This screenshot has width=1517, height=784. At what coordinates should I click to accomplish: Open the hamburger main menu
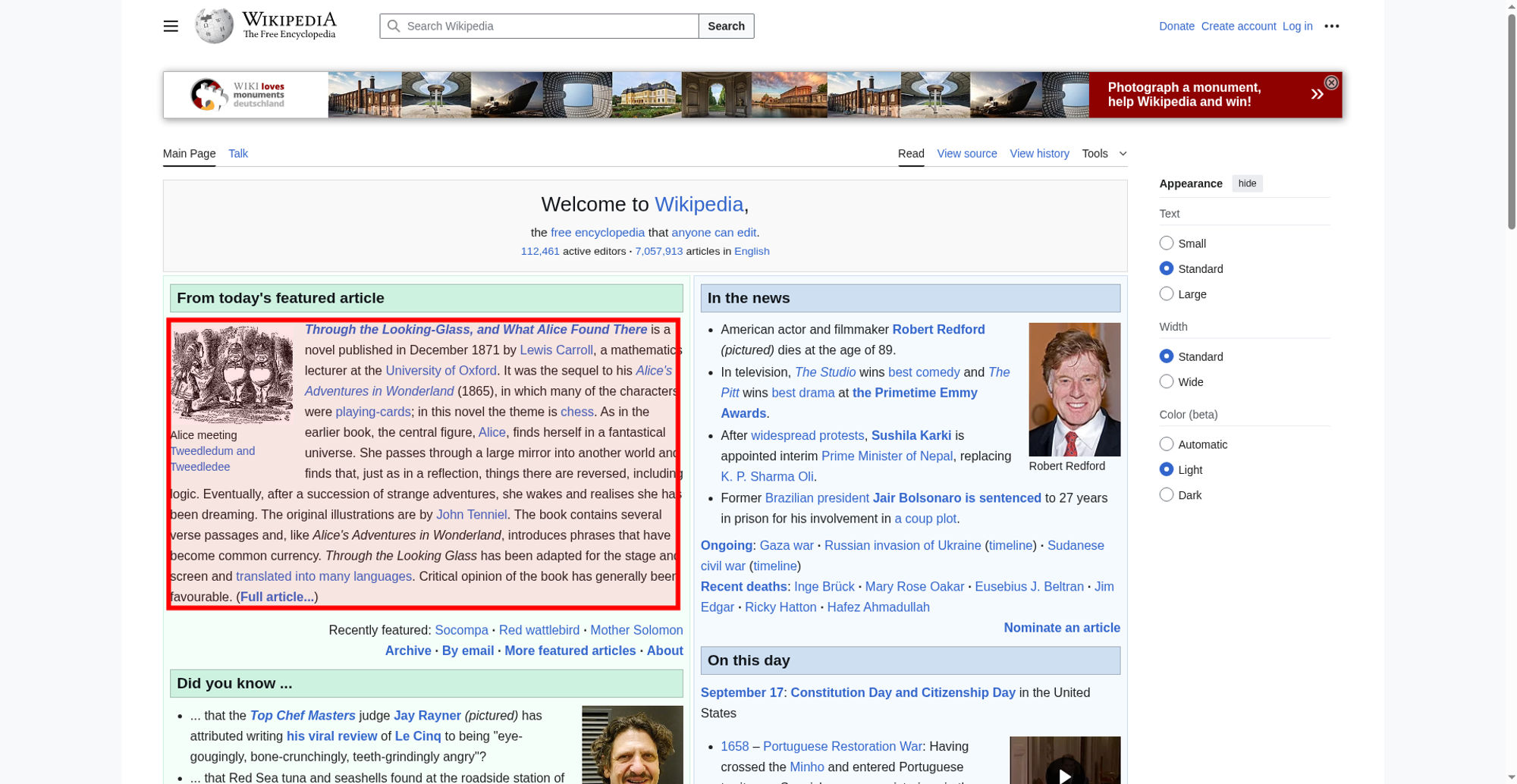tap(171, 26)
